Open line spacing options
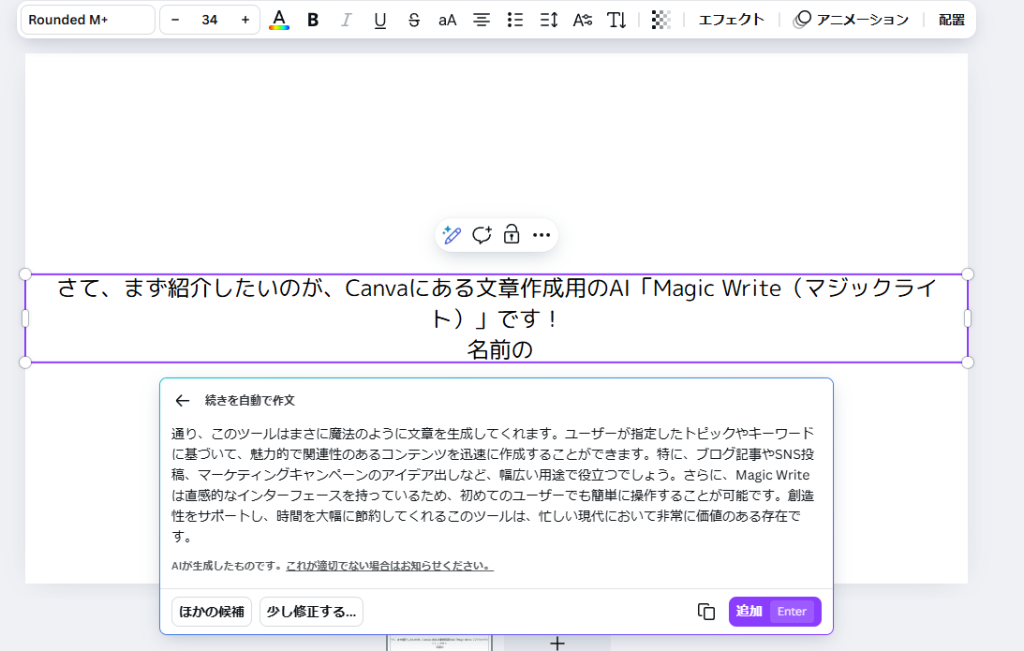Image resolution: width=1024 pixels, height=651 pixels. [x=548, y=20]
